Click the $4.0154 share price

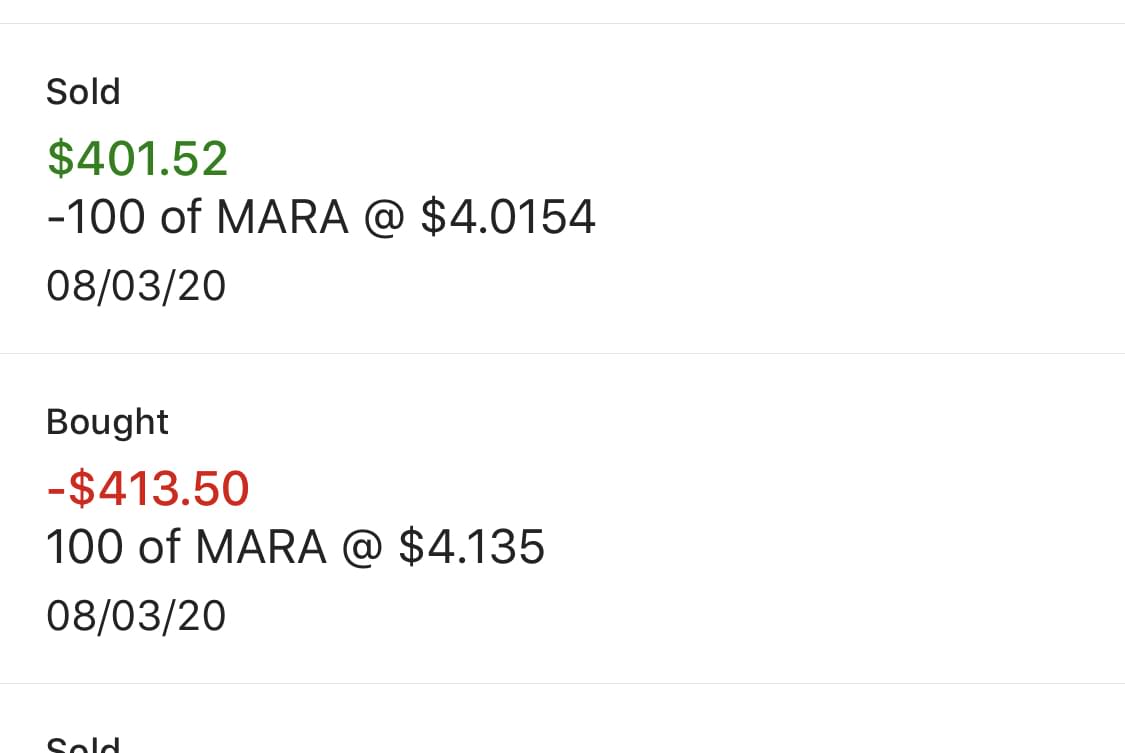click(508, 218)
